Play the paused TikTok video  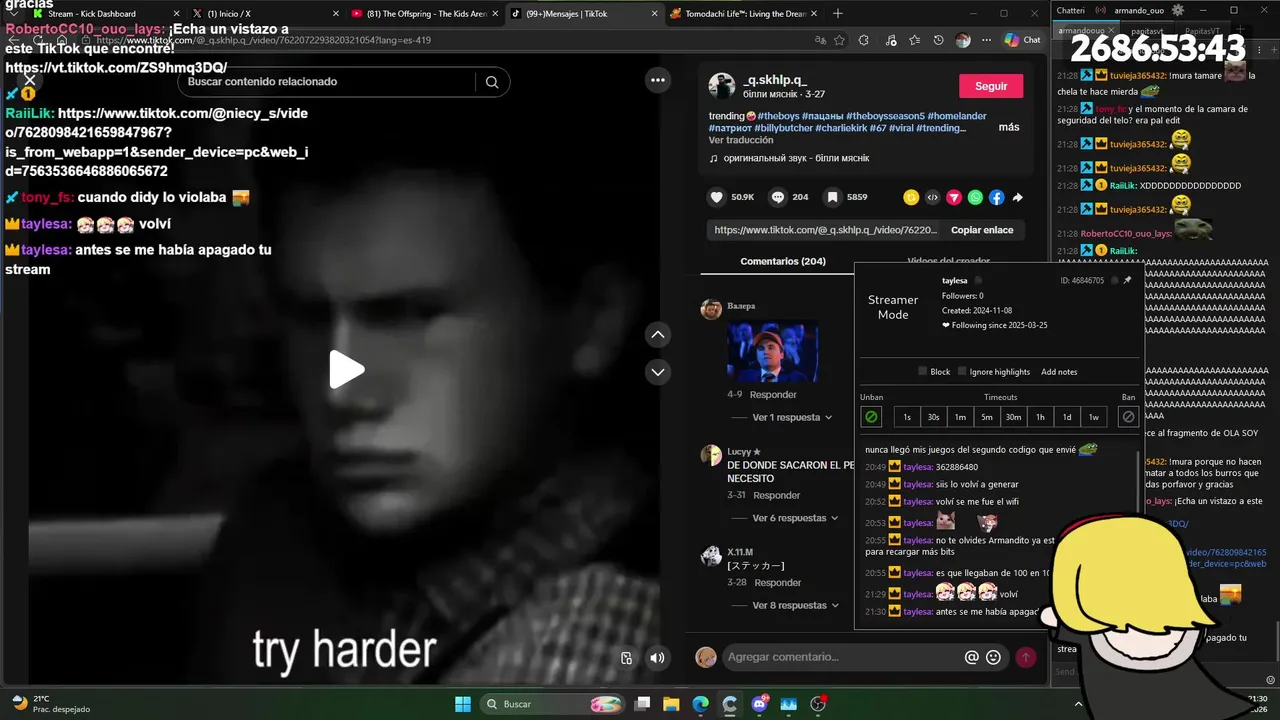pos(347,369)
